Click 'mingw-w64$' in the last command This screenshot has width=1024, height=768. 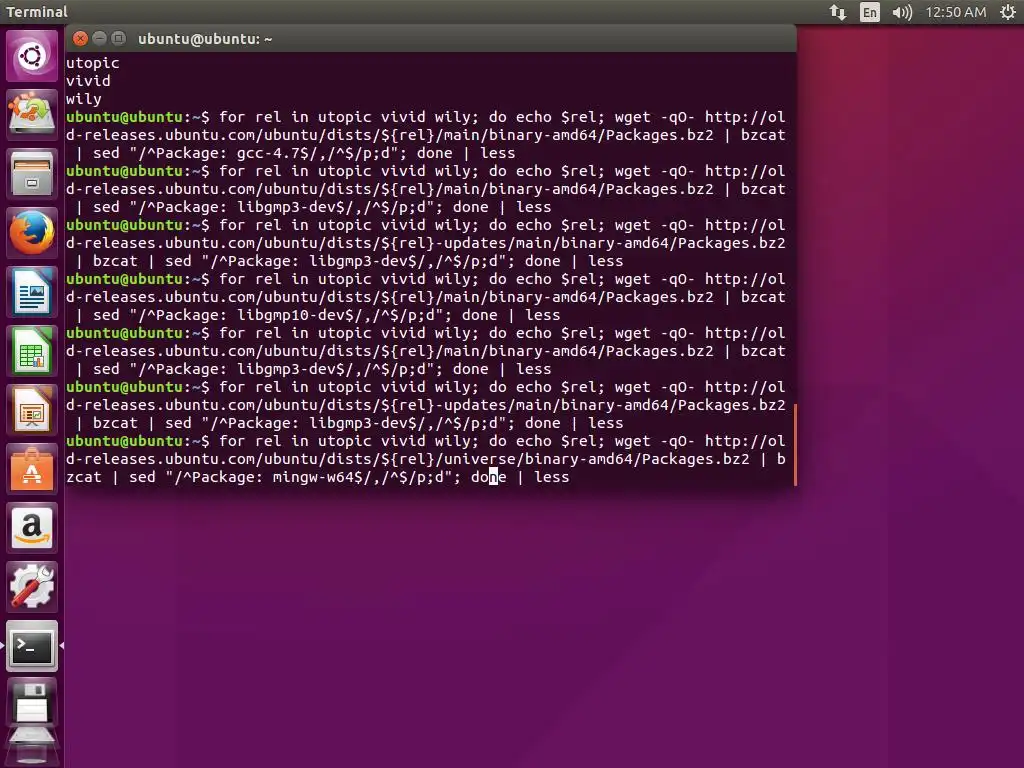point(317,477)
